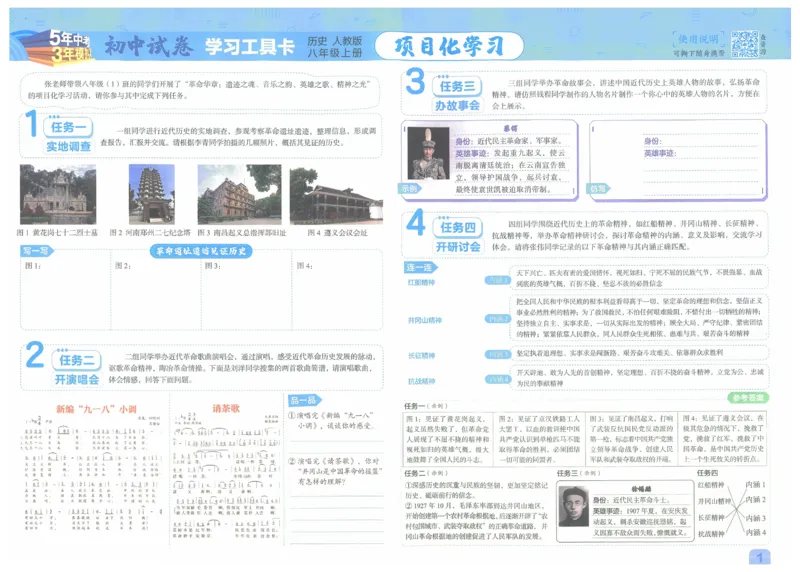Click the 开研讨会 label
The image size is (800, 572).
pos(458,247)
